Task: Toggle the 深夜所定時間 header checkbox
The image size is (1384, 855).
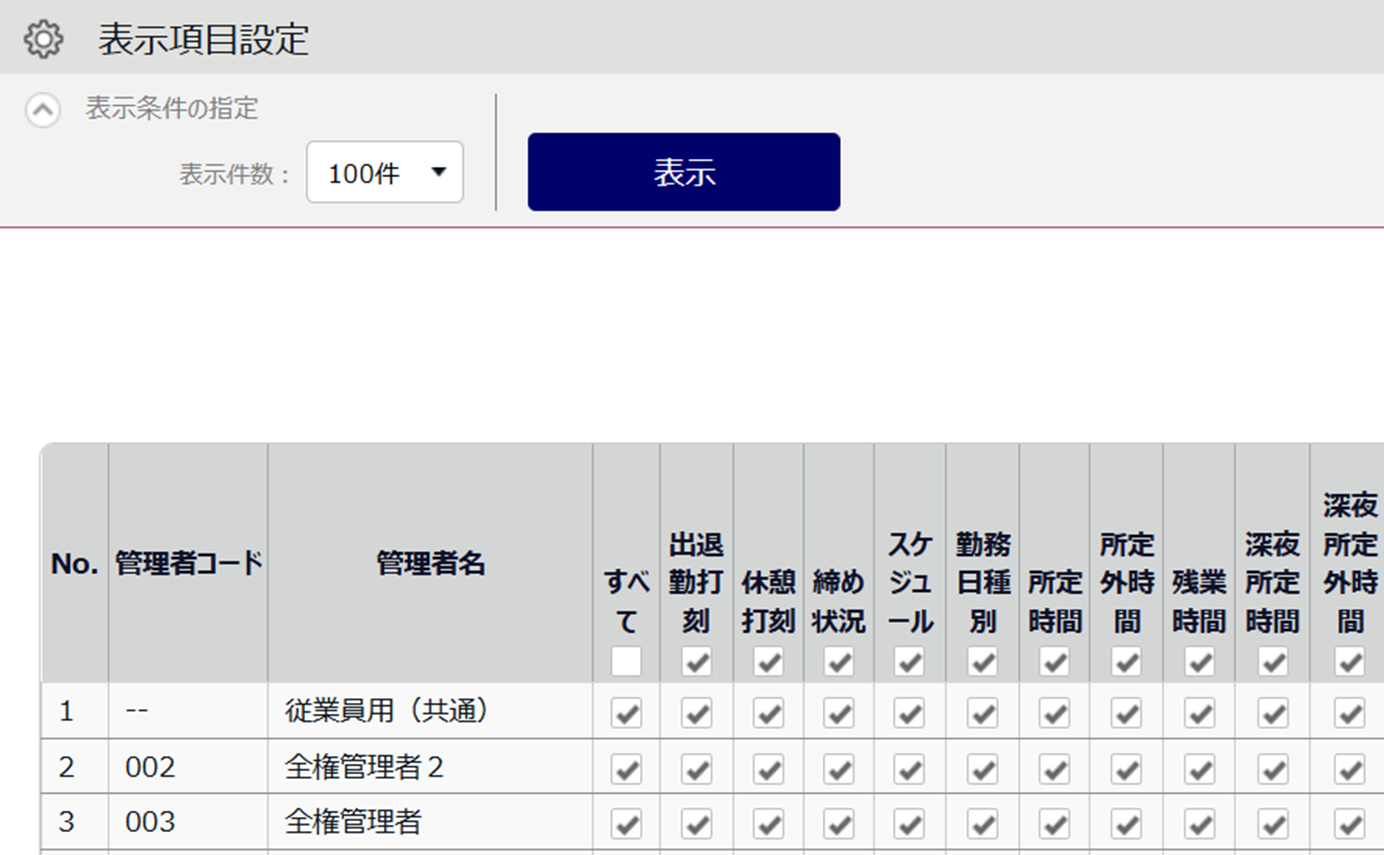Action: point(1272,661)
